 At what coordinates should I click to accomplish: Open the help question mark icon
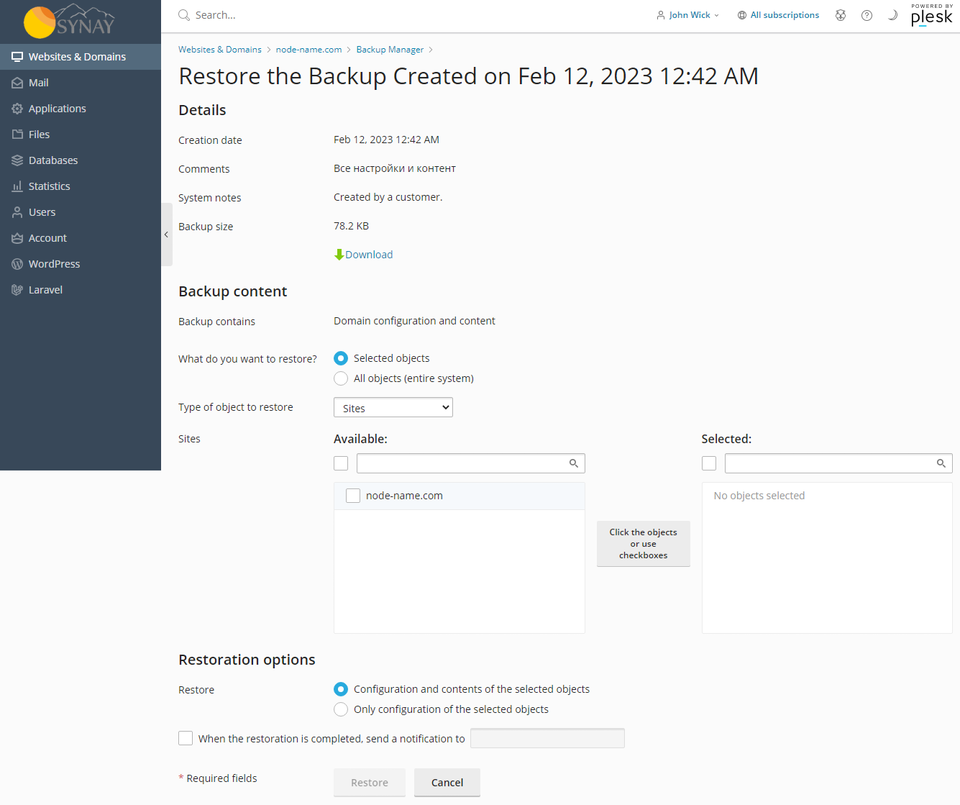click(866, 15)
